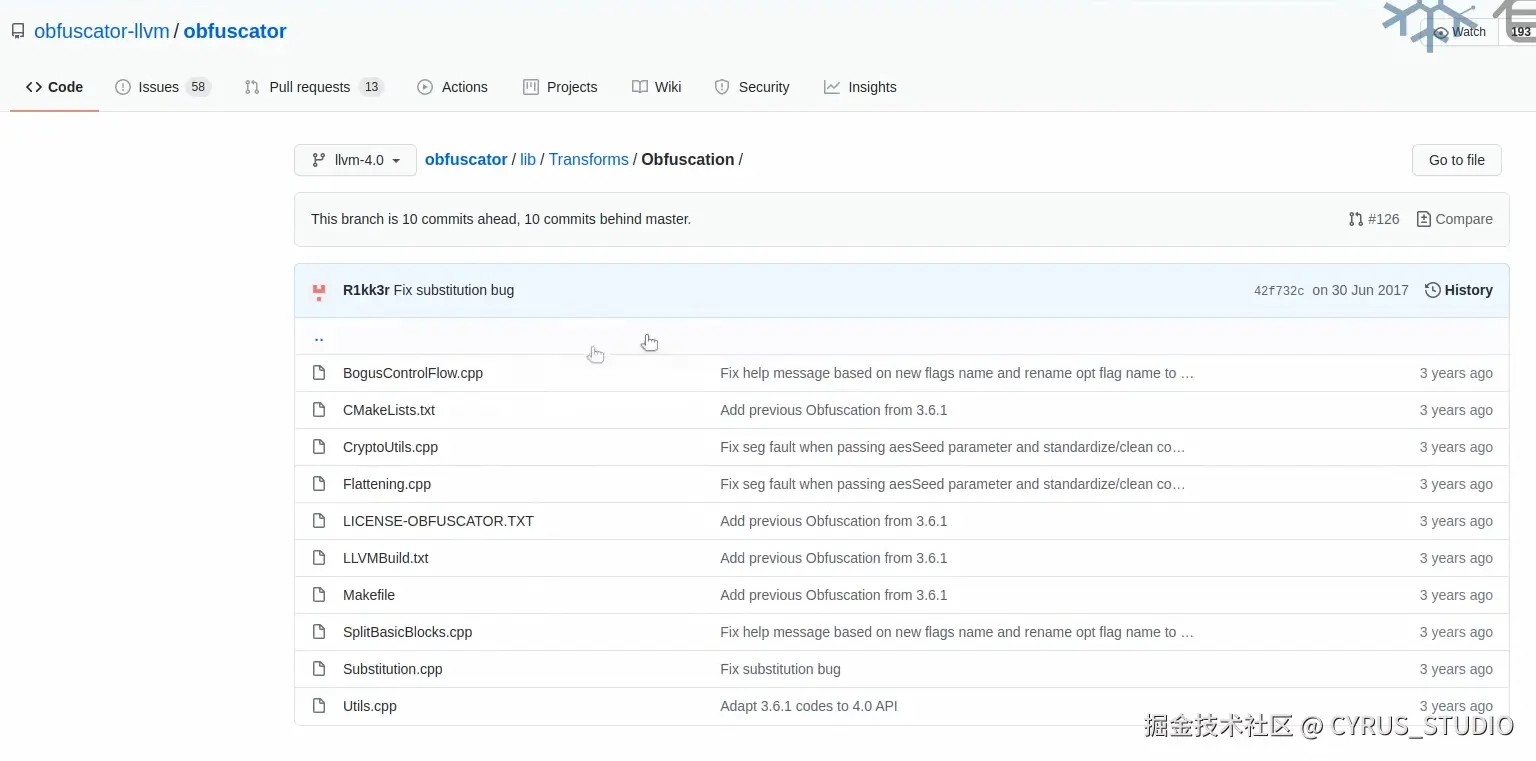Click the obfuscator breadcrumb link
Screen dimensions: 1536x761
pyautogui.click(x=466, y=160)
